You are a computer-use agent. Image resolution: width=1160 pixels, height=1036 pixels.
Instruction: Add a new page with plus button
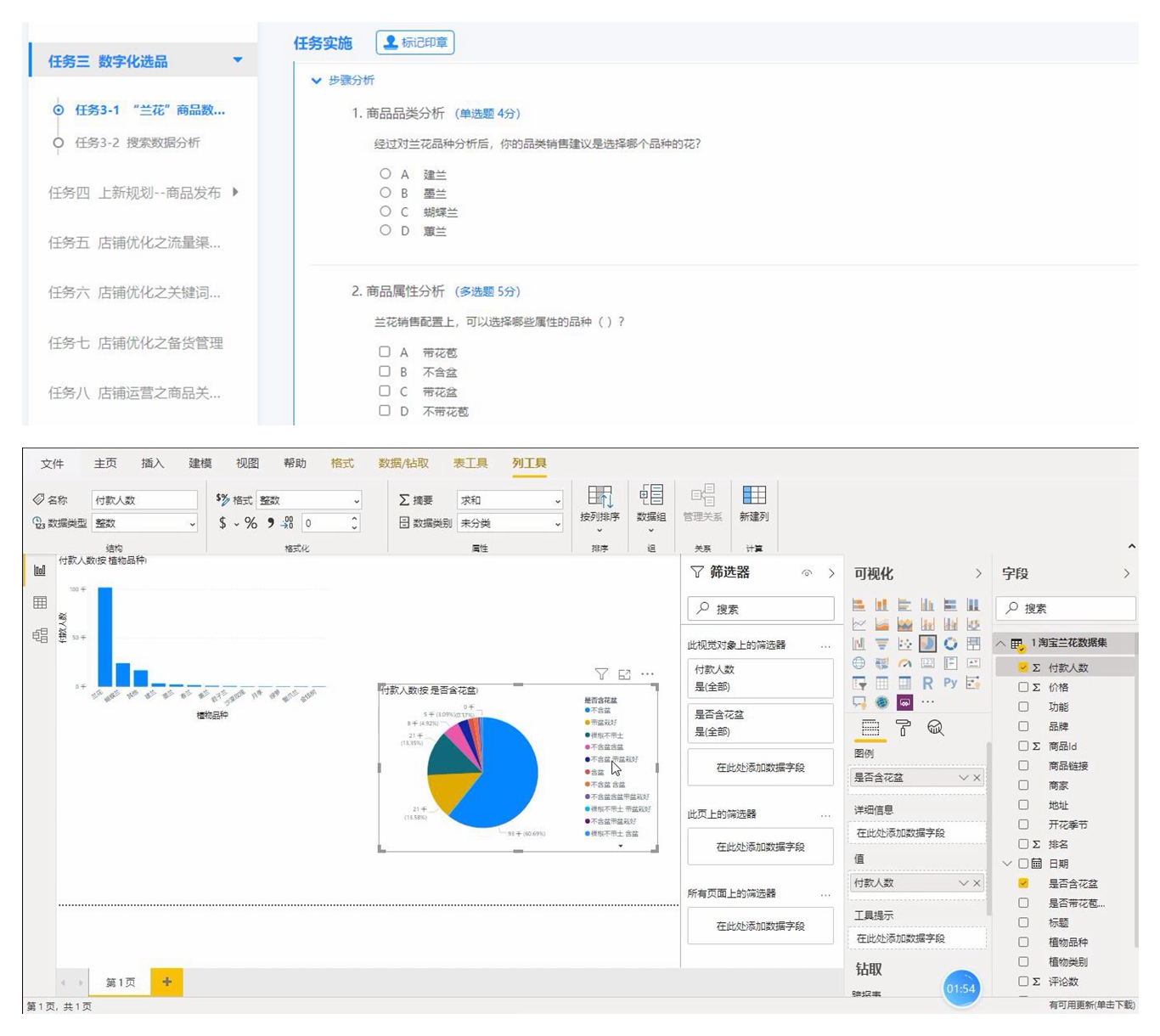[166, 982]
